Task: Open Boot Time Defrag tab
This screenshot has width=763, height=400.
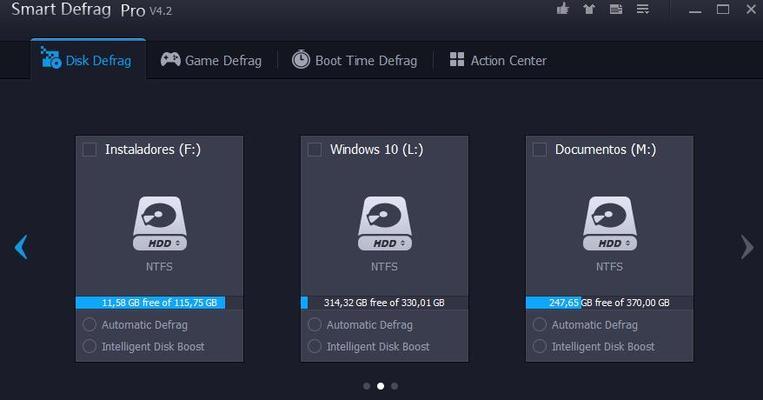Action: 354,60
